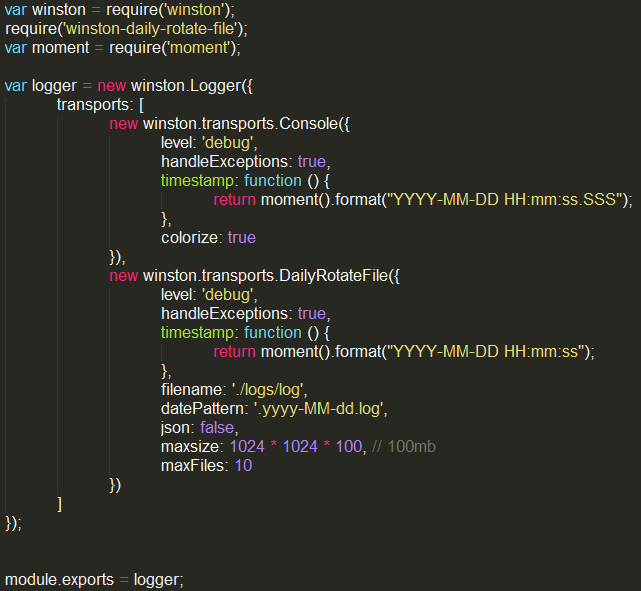Click the 'var logger' declaration
Viewport: 641px width, 591px height.
coord(41,86)
